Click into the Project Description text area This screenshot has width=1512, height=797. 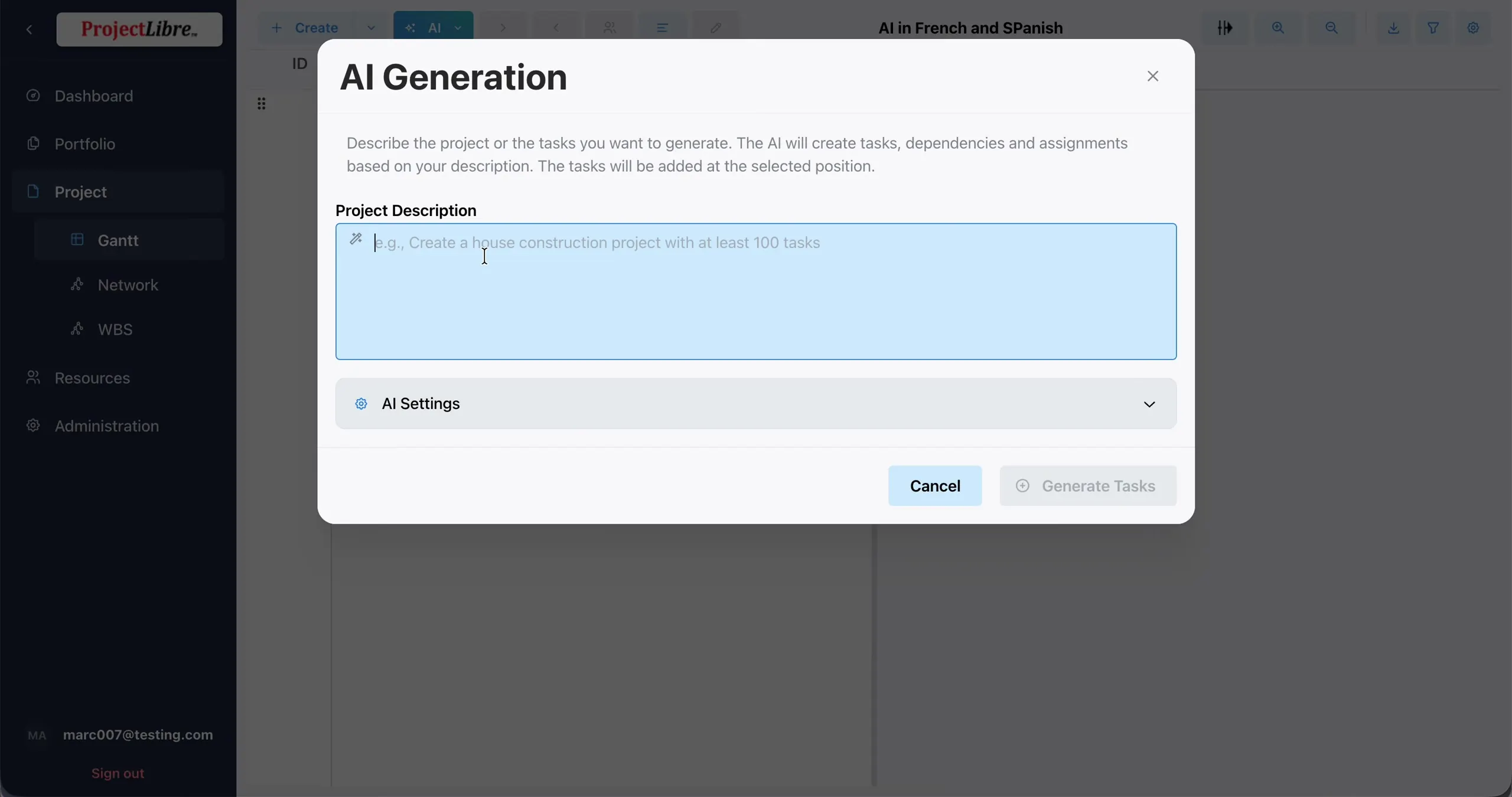click(756, 292)
